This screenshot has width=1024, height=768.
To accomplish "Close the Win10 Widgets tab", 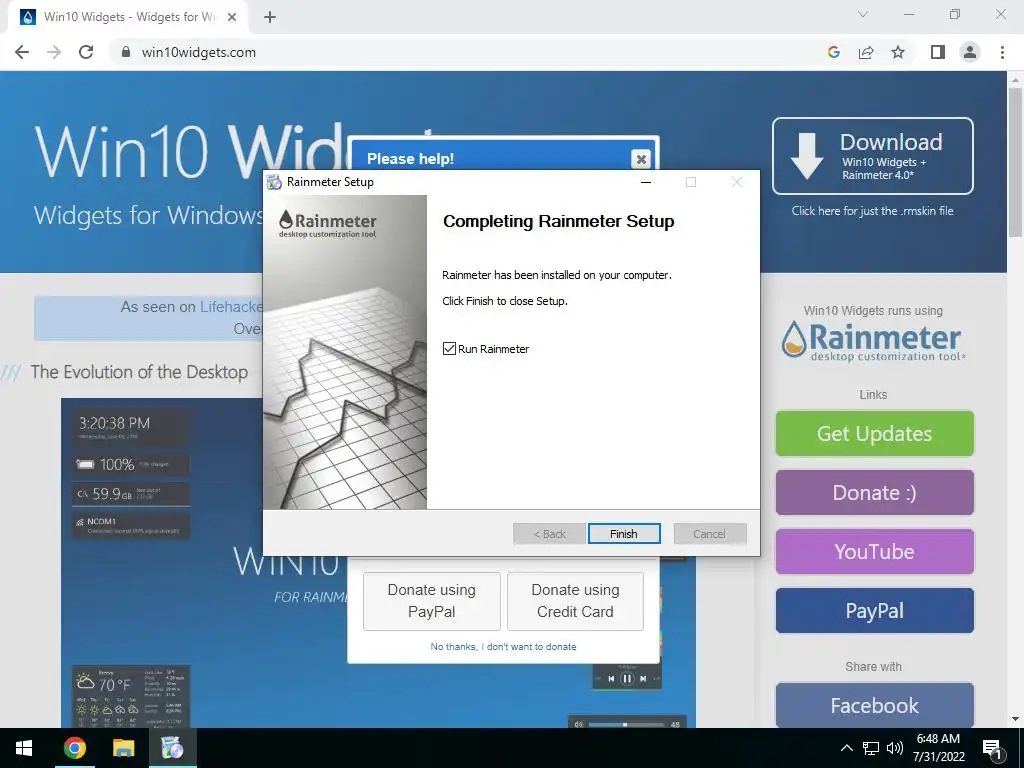I will (232, 18).
